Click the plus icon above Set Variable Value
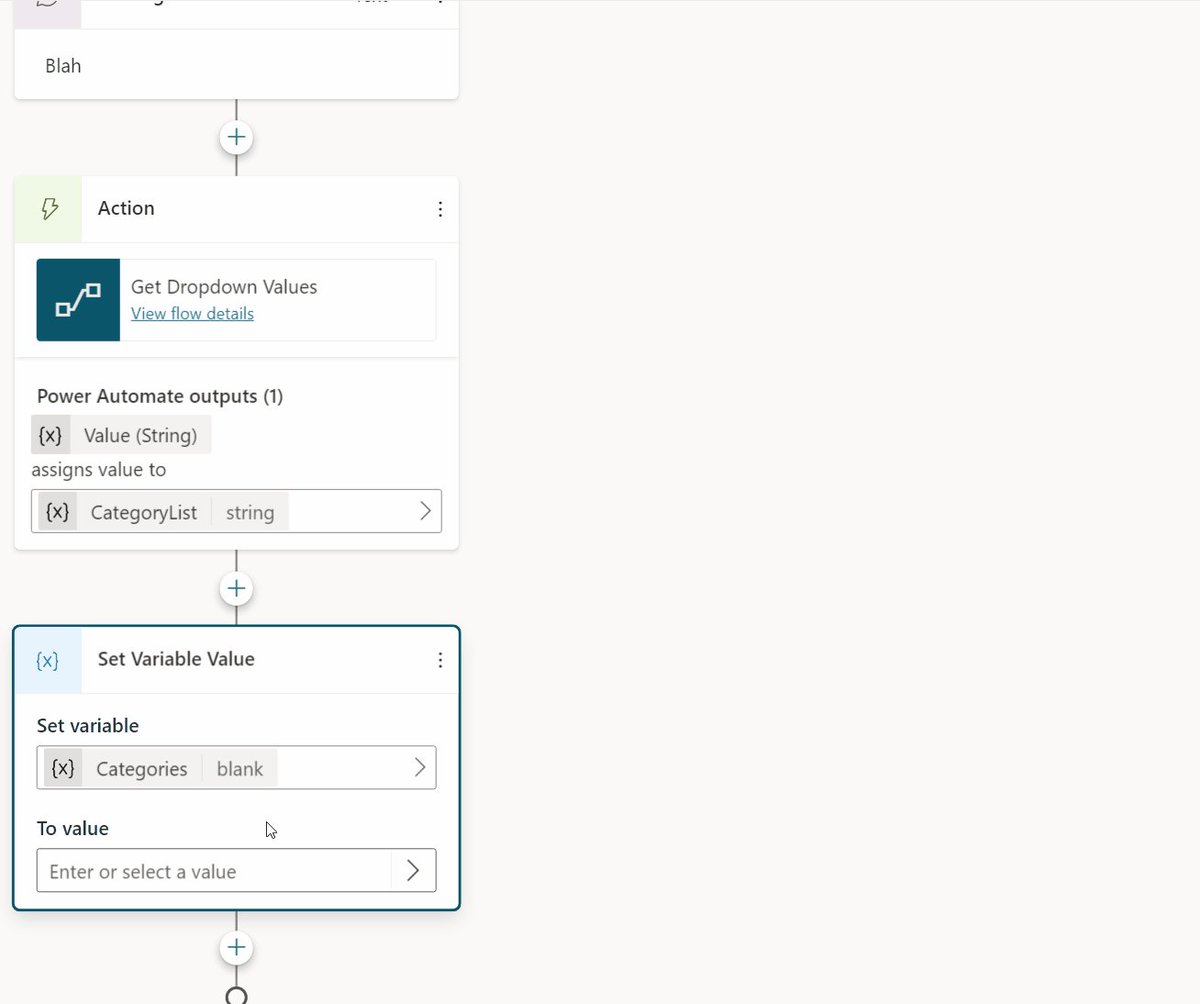Viewport: 1200px width, 1004px height. point(236,588)
